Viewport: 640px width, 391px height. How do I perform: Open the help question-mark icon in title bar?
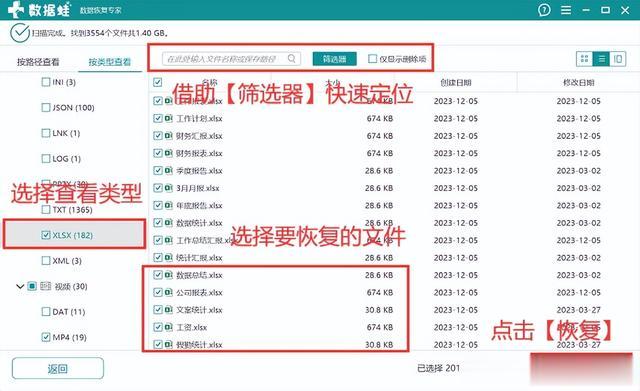click(544, 10)
